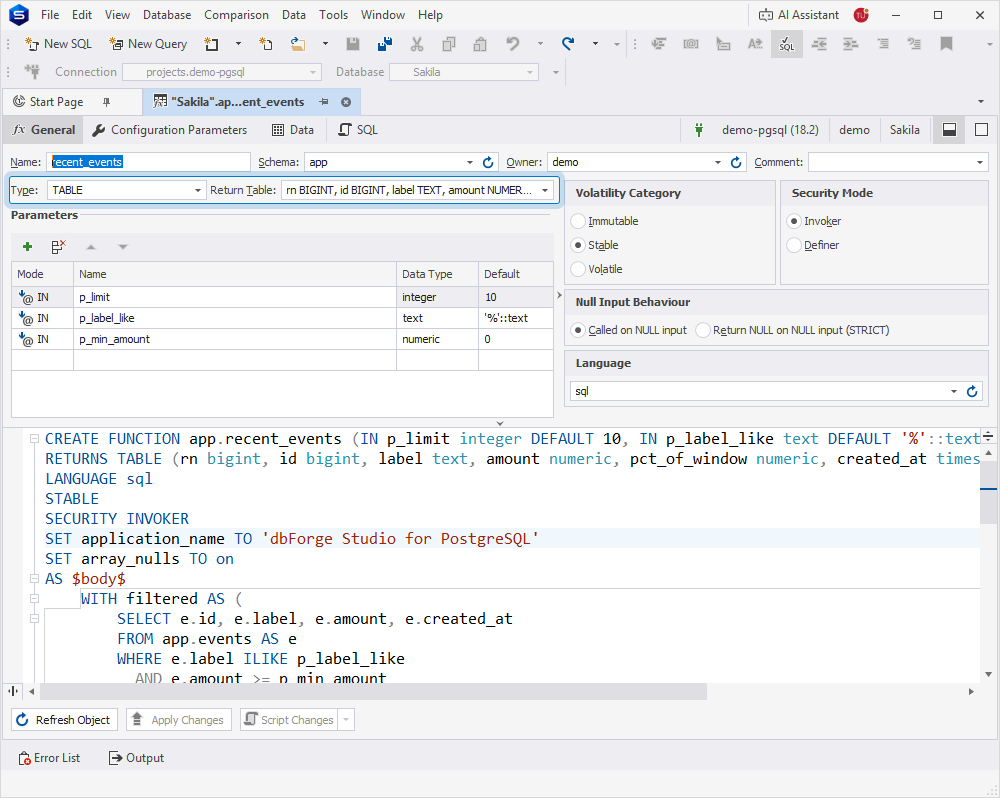
Task: Open the Type dropdown showing TABLE
Action: coord(197,190)
